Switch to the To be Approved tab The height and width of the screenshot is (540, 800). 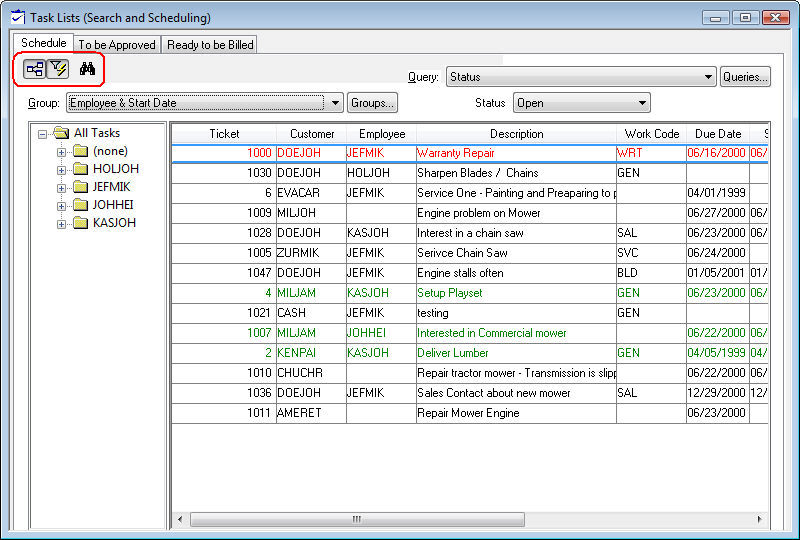click(117, 45)
